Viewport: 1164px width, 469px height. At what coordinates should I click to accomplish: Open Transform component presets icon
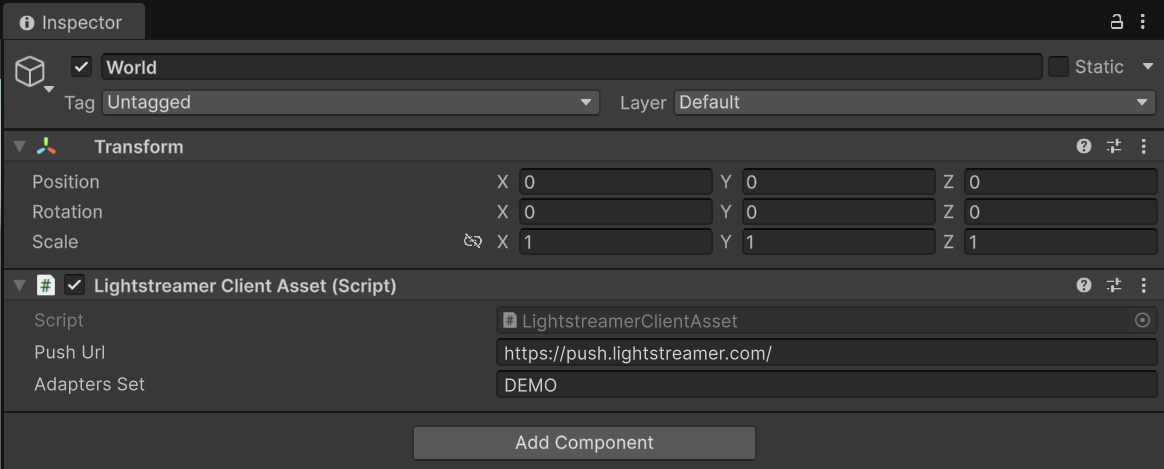1114,146
